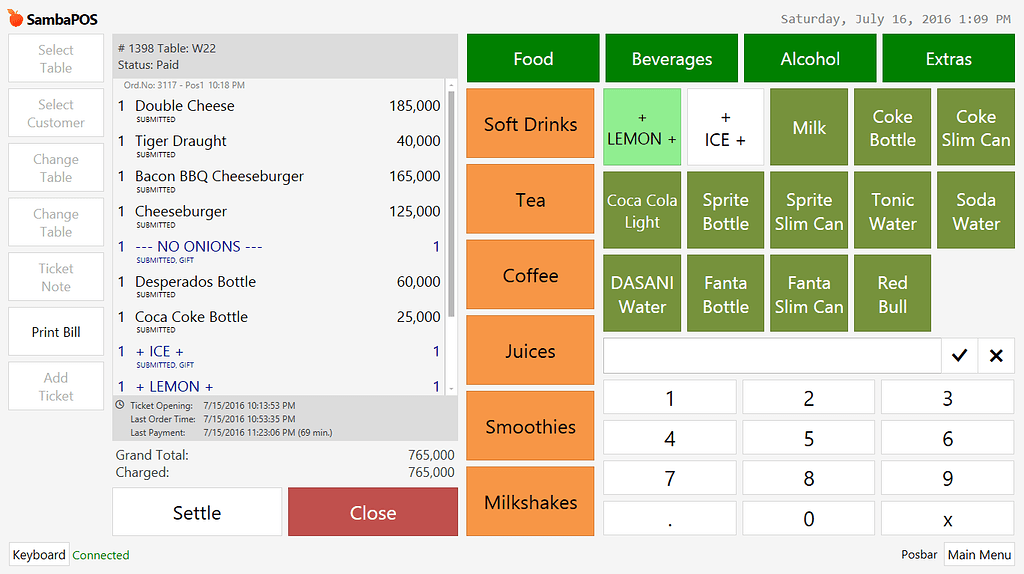Image resolution: width=1024 pixels, height=574 pixels.
Task: Click the ticket list scrollbar thumb
Action: pyautogui.click(x=451, y=204)
